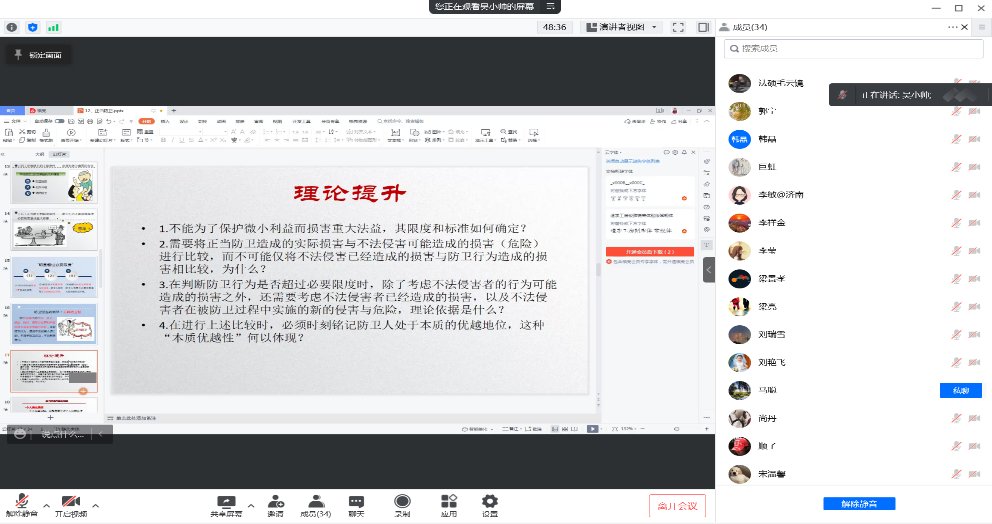
Task: Enter fullscreen with the expand icon
Action: (x=678, y=27)
